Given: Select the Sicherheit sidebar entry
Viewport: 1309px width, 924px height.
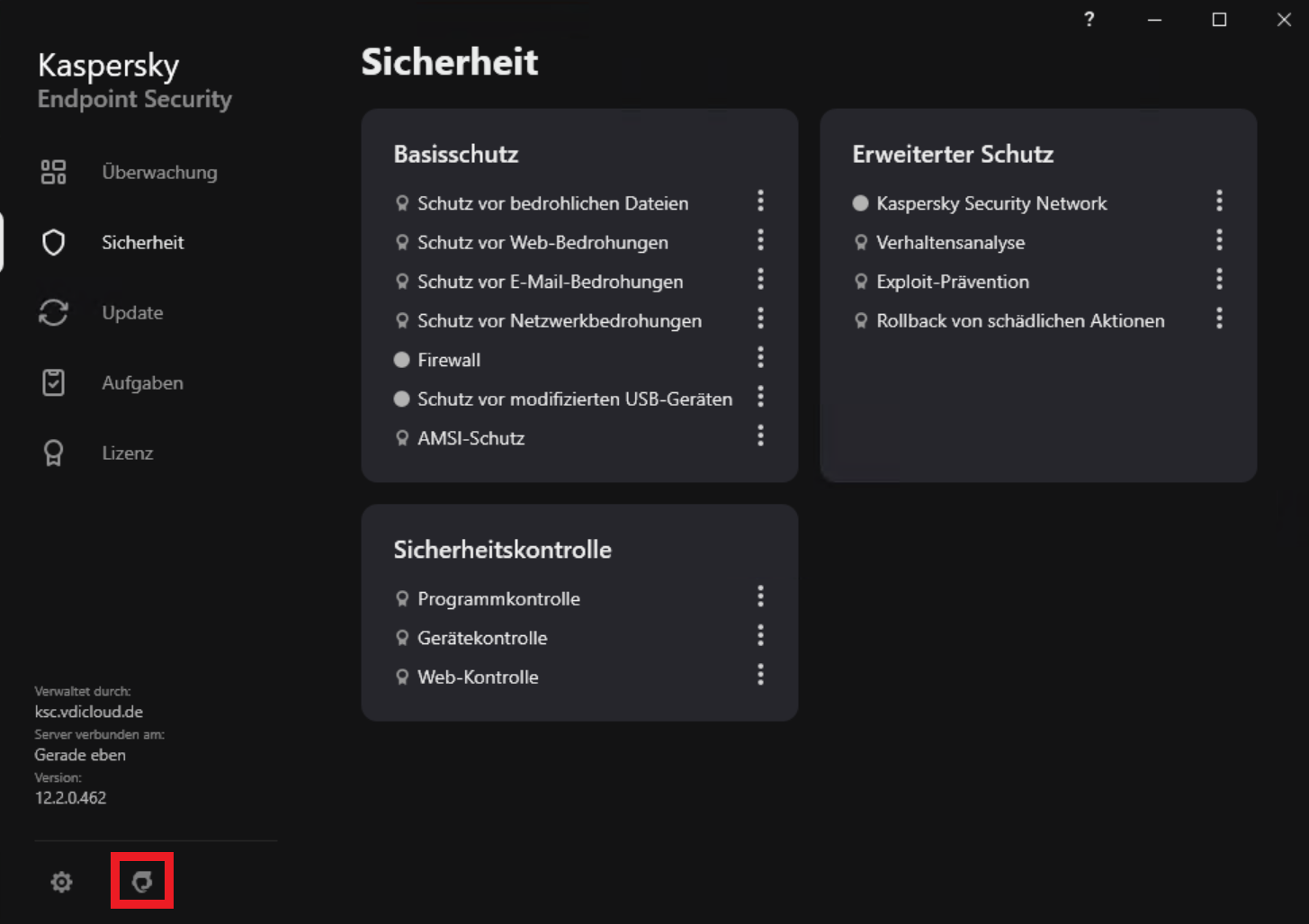Looking at the screenshot, I should point(143,242).
